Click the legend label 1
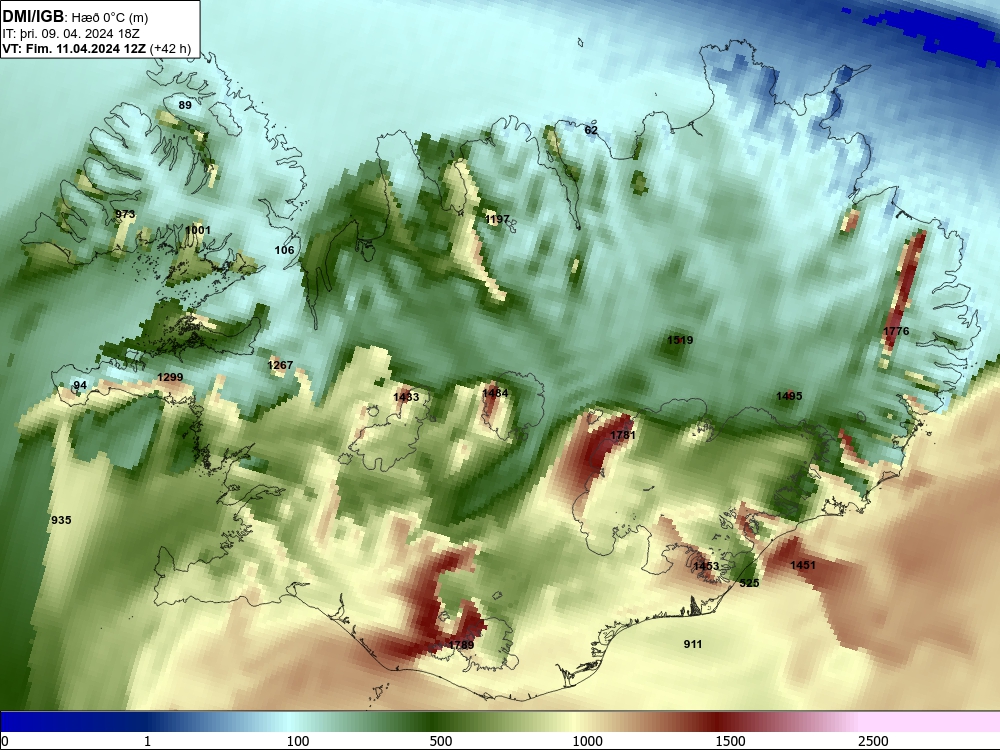Image resolution: width=1000 pixels, height=750 pixels. (147, 741)
